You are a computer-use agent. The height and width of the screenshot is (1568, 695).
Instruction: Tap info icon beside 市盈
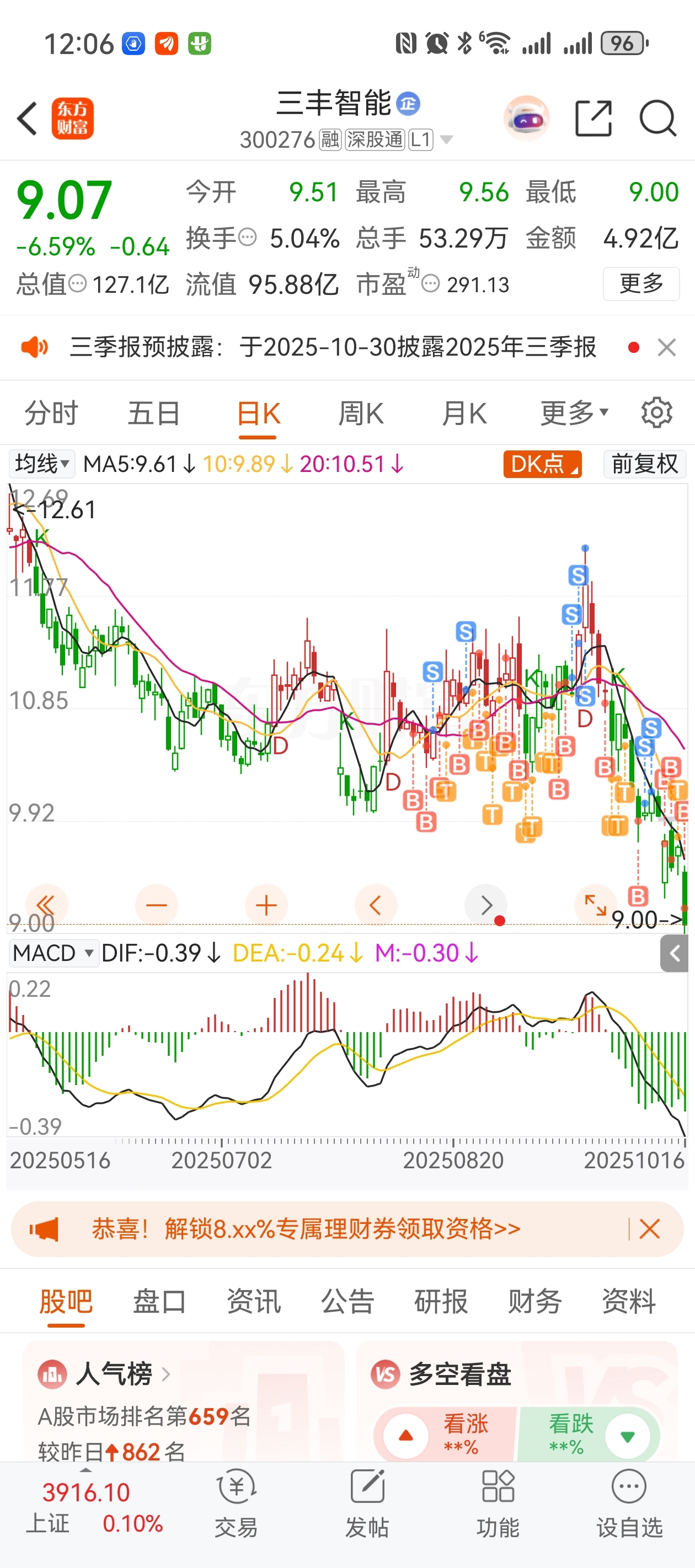pos(431,283)
